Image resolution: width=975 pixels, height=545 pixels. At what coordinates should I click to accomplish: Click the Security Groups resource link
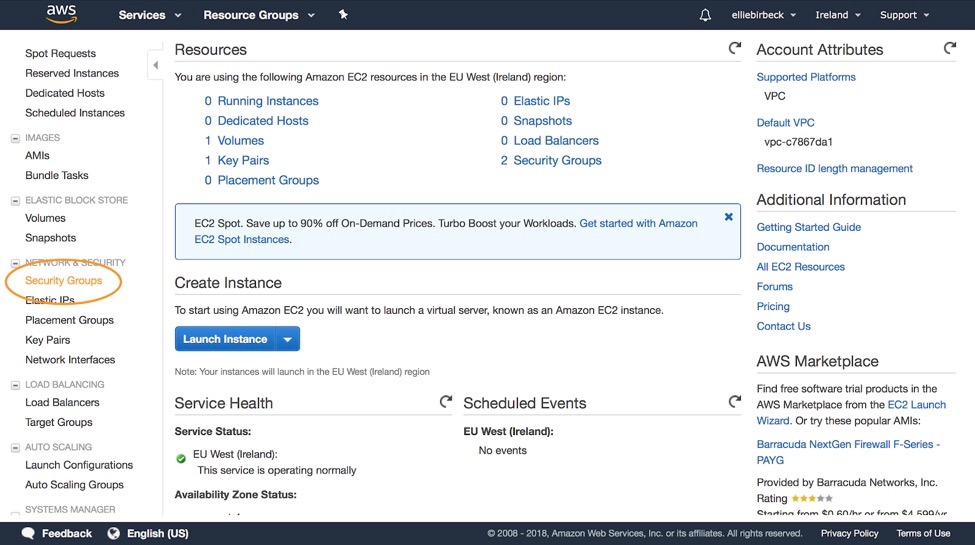557,161
